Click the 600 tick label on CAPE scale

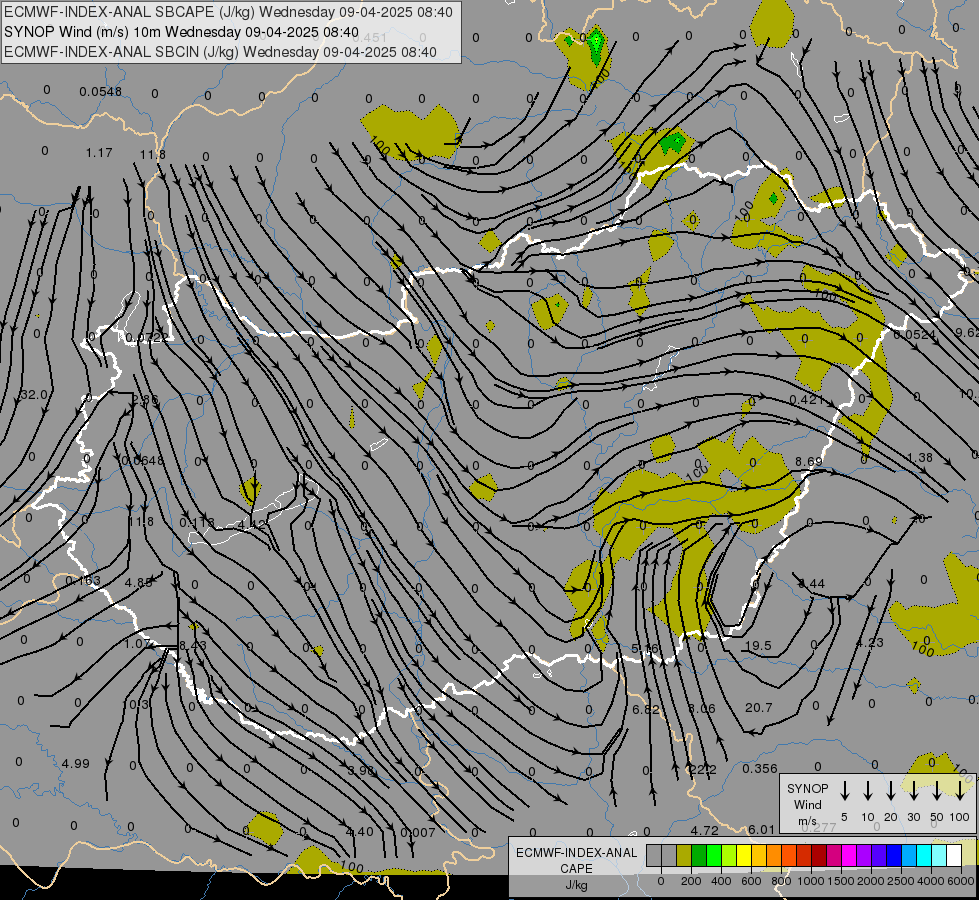751,881
